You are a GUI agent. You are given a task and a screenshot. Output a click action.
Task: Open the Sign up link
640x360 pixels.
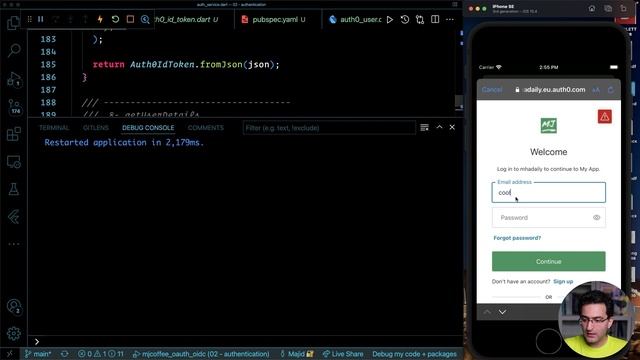pyautogui.click(x=563, y=282)
